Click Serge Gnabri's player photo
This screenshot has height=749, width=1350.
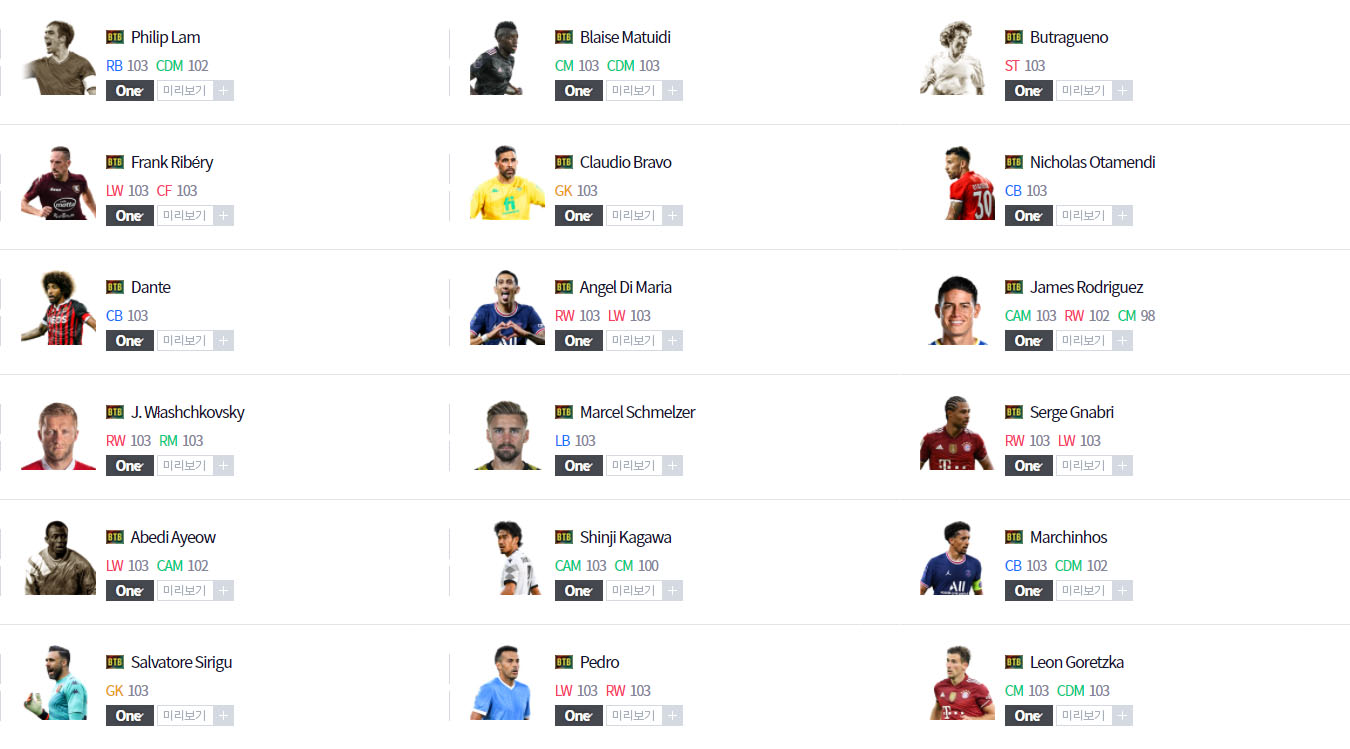(x=957, y=433)
